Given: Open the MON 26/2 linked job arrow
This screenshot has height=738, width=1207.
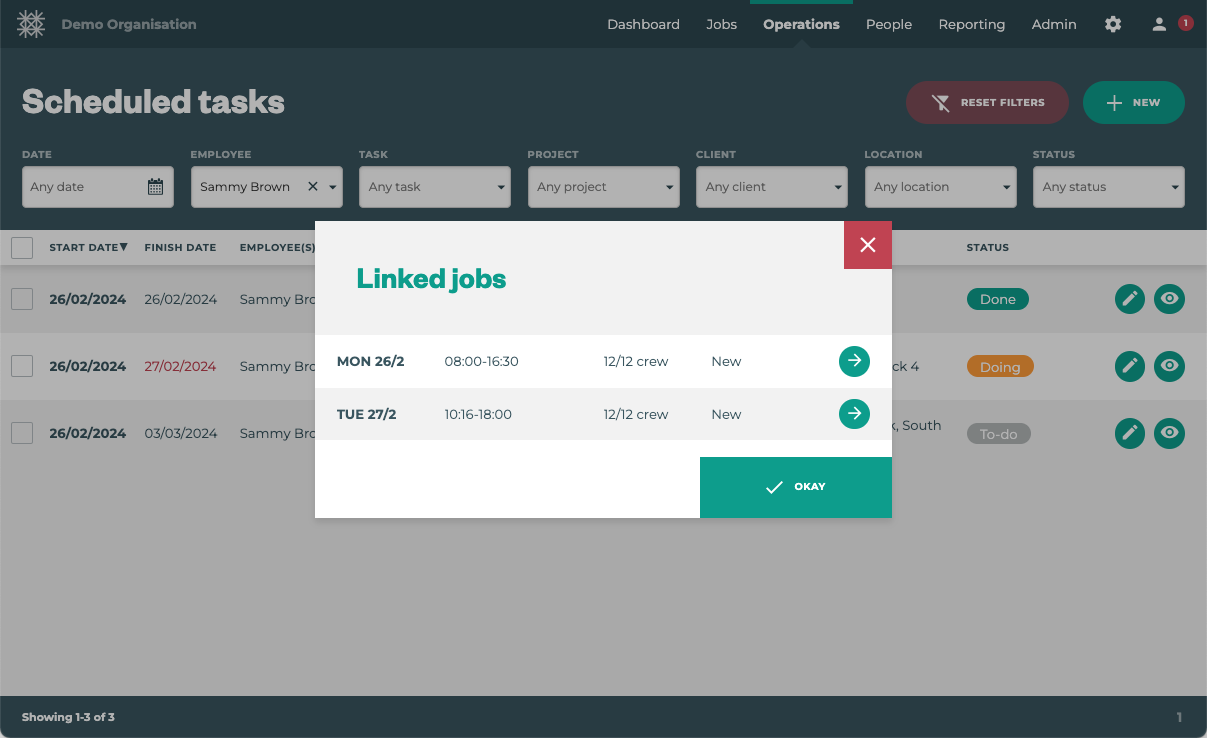Looking at the screenshot, I should 854,361.
